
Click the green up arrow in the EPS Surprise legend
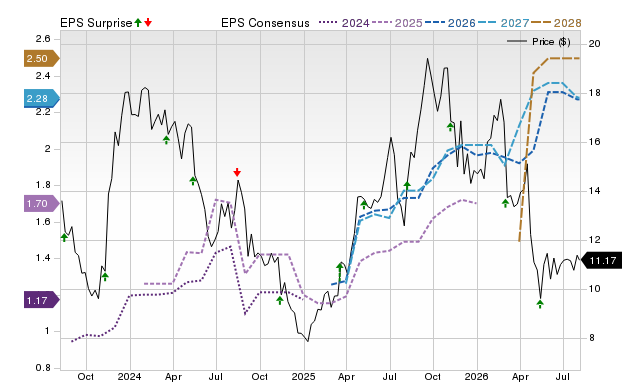coord(138,23)
